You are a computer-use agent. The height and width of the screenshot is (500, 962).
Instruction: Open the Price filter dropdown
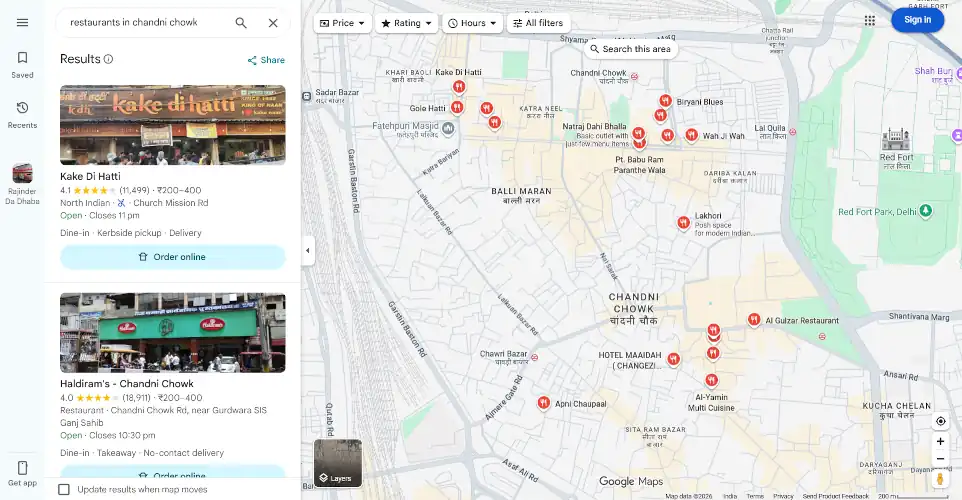click(342, 23)
